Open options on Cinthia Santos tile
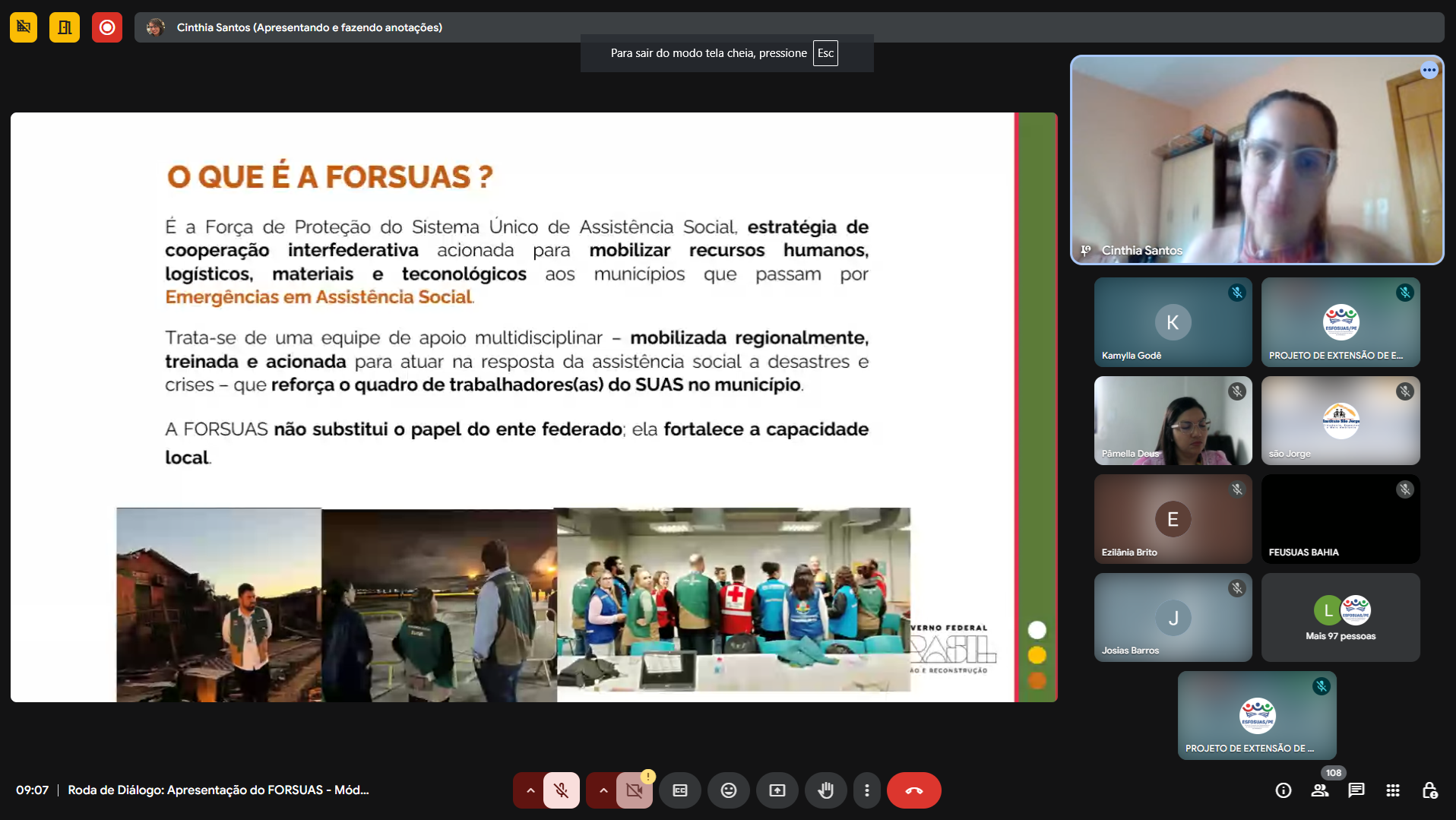Screen dimensions: 1456x820 (x=1429, y=71)
